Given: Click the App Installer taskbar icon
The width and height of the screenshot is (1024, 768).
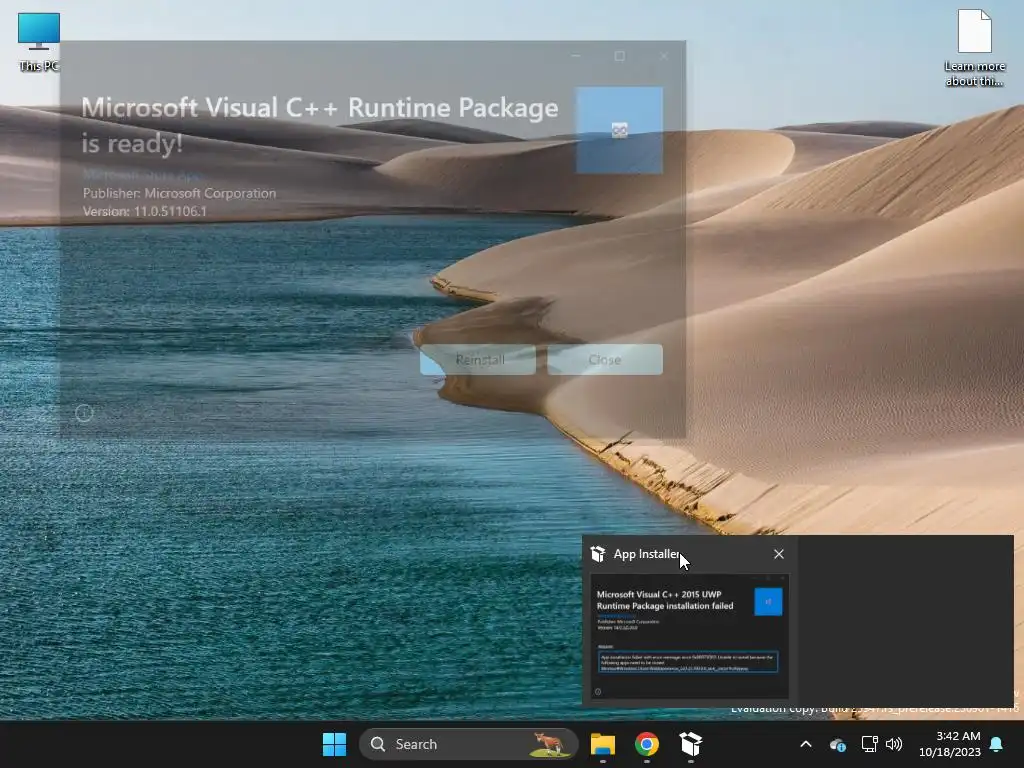Looking at the screenshot, I should [690, 744].
